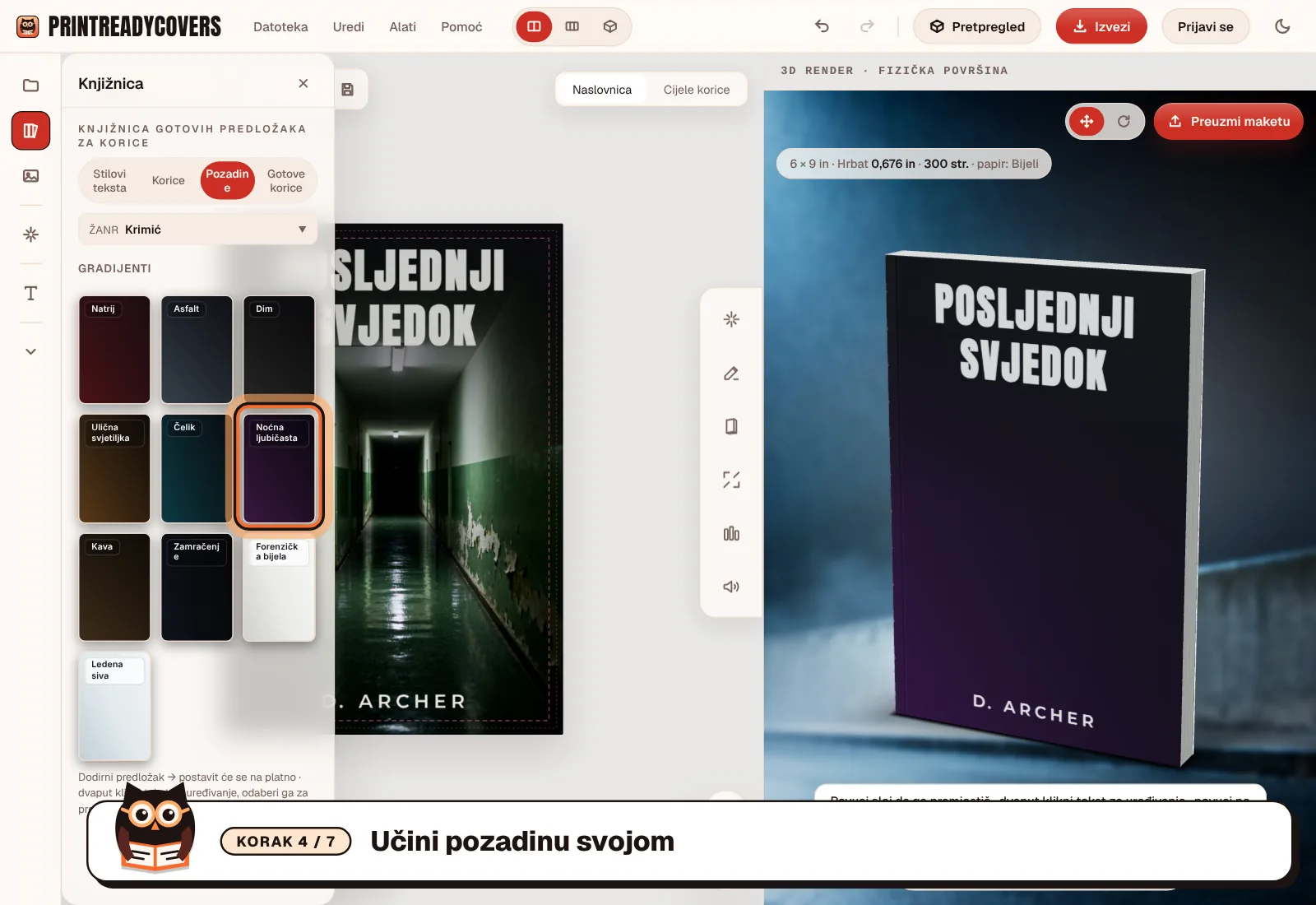Select the Stilovi teksta tab

pos(109,180)
